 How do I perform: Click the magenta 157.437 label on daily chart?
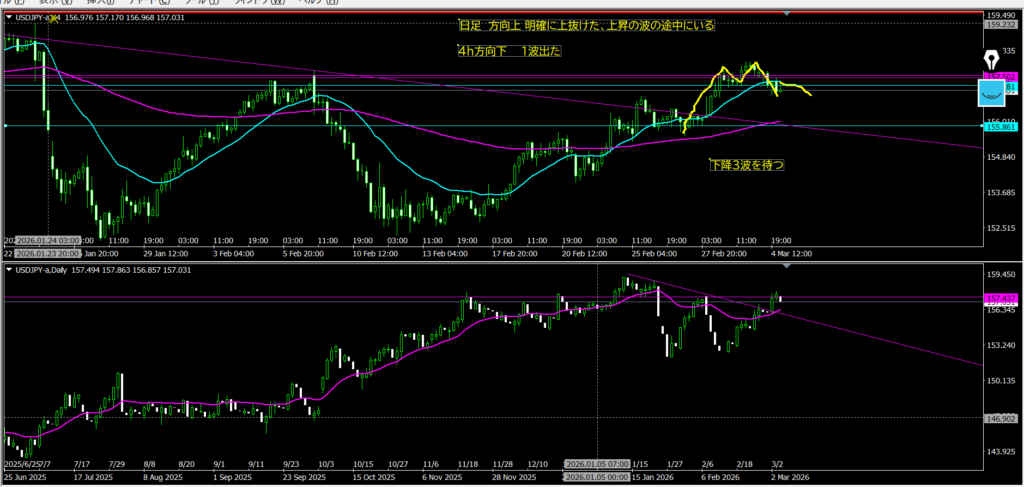click(999, 298)
